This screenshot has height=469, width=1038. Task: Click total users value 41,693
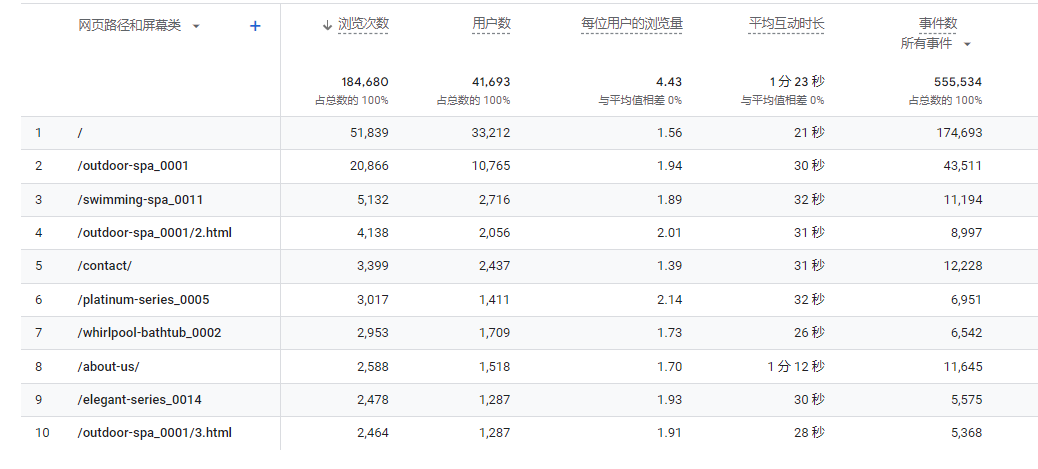pos(490,82)
